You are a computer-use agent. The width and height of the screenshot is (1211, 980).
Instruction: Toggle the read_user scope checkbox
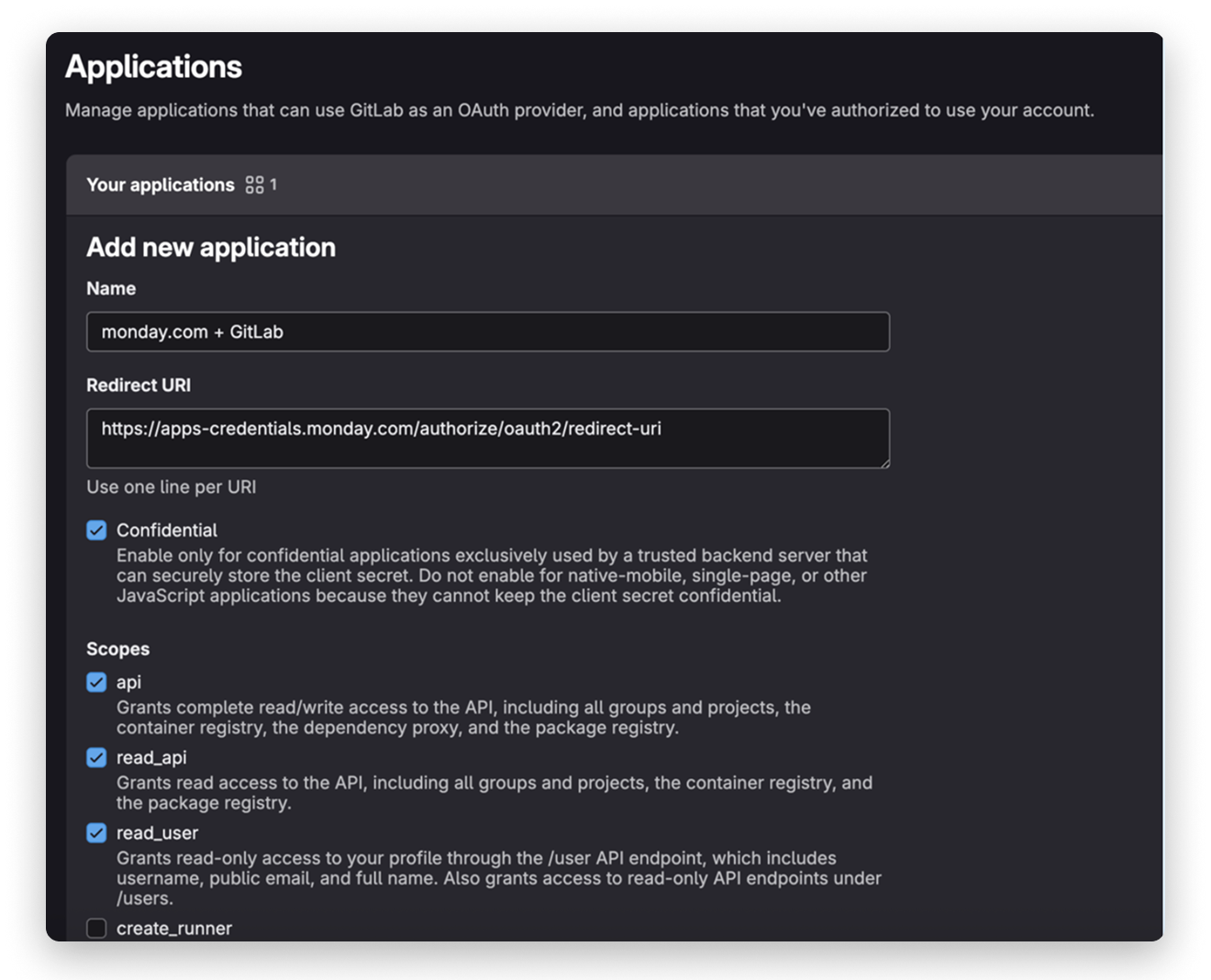click(x=96, y=832)
